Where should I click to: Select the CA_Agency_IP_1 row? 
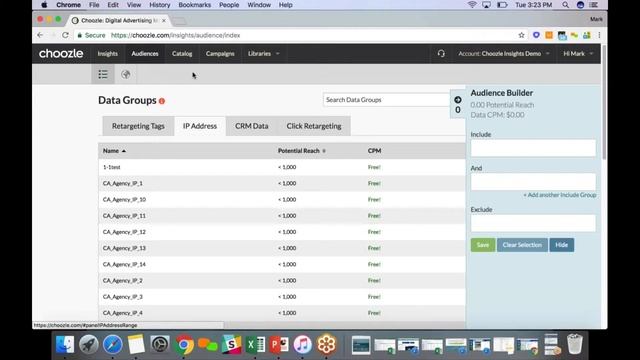282,183
